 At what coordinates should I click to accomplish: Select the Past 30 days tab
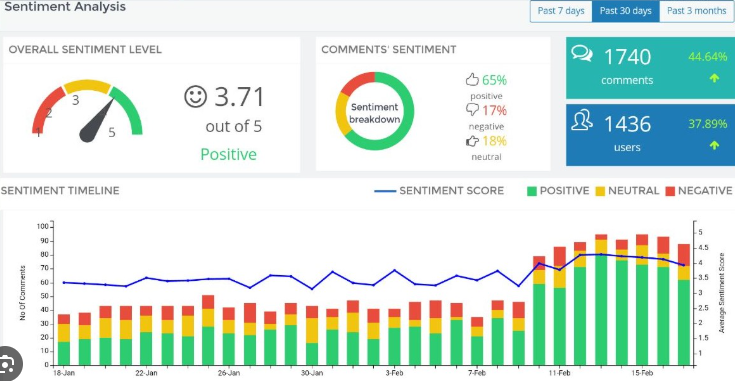626,11
